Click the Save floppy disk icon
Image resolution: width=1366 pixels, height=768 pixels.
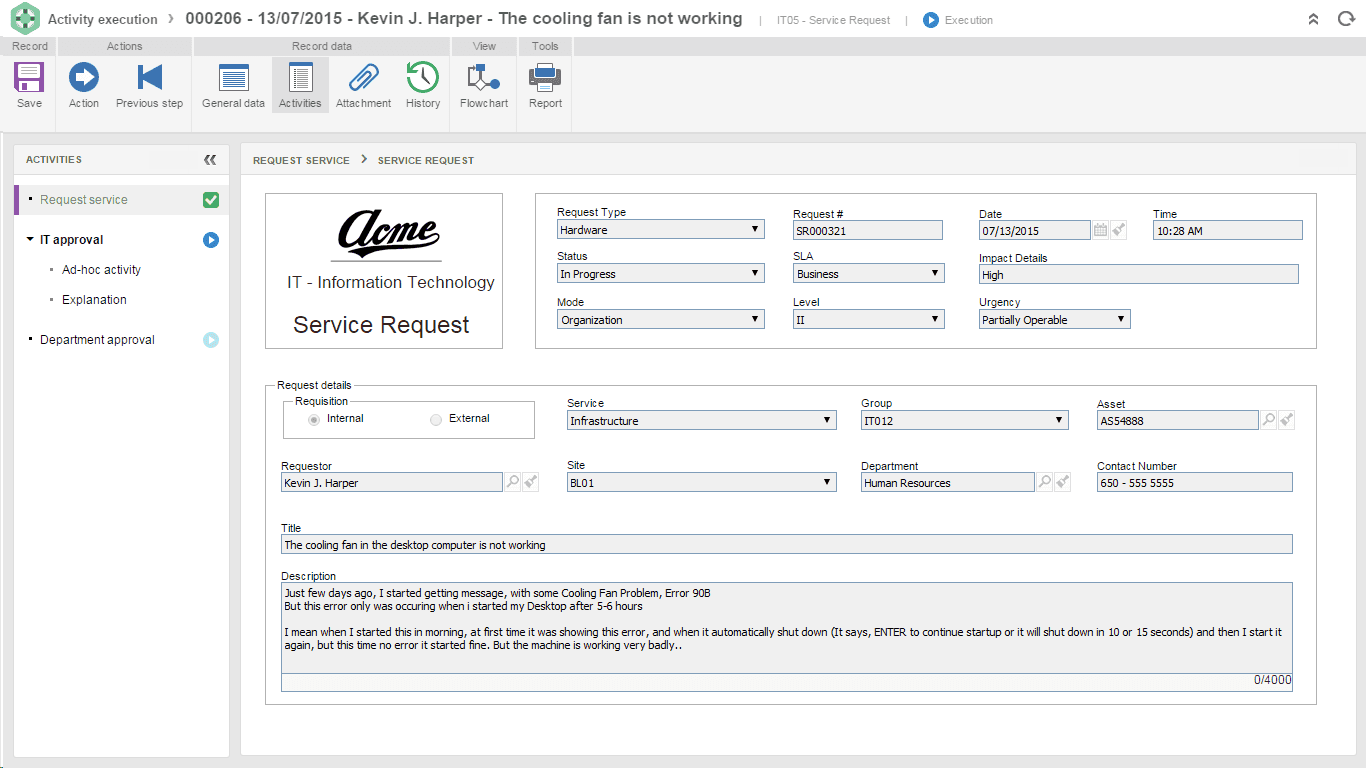(x=29, y=78)
